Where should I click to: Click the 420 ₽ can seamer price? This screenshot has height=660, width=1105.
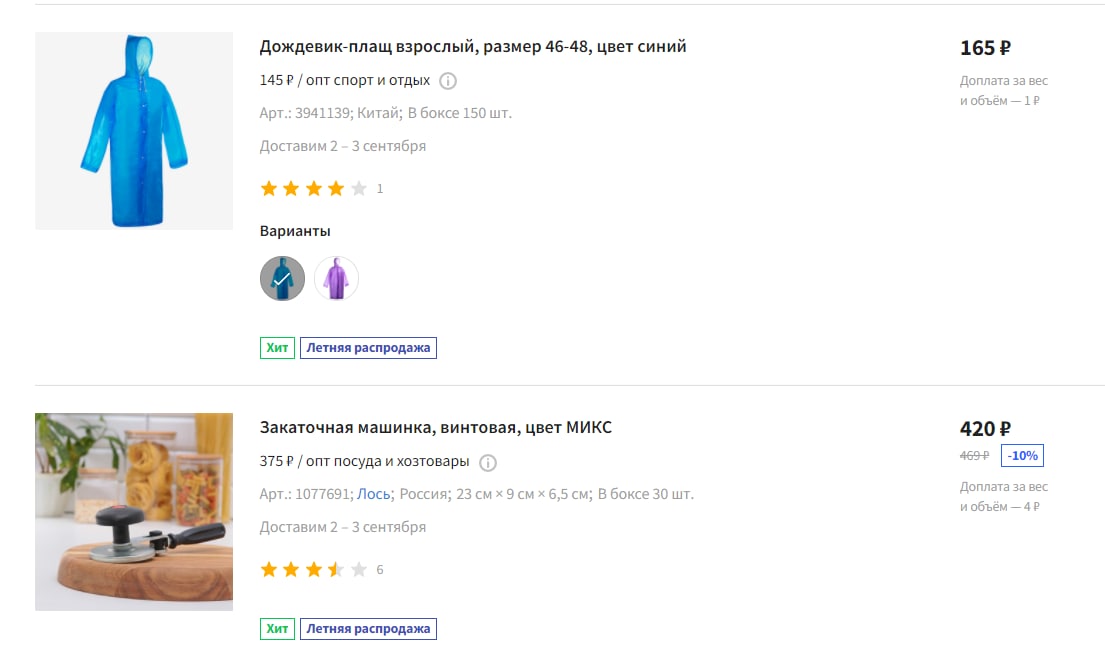pos(985,429)
